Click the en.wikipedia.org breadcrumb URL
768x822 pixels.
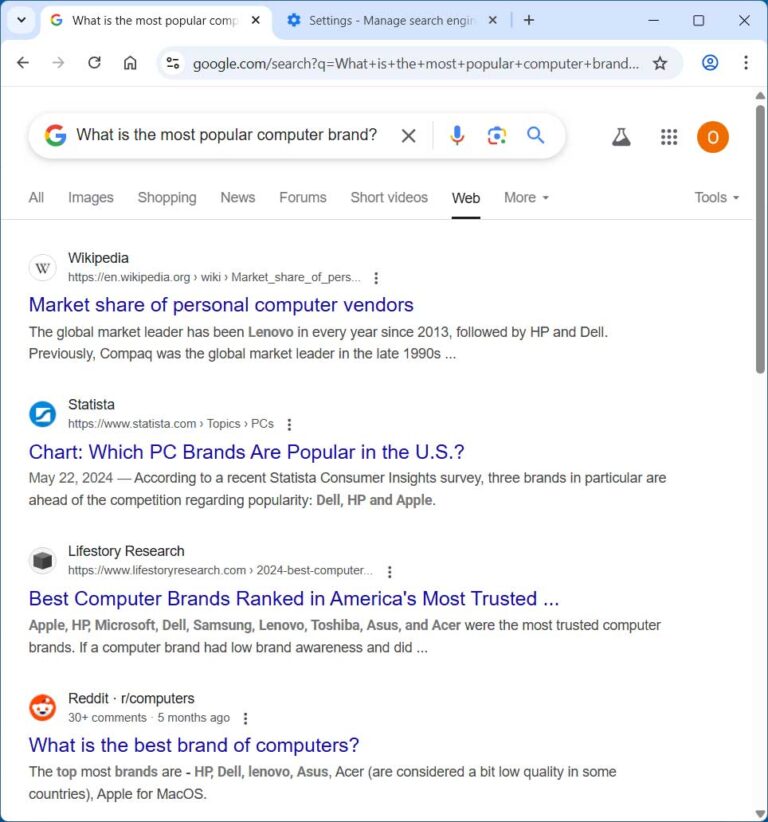click(x=214, y=277)
